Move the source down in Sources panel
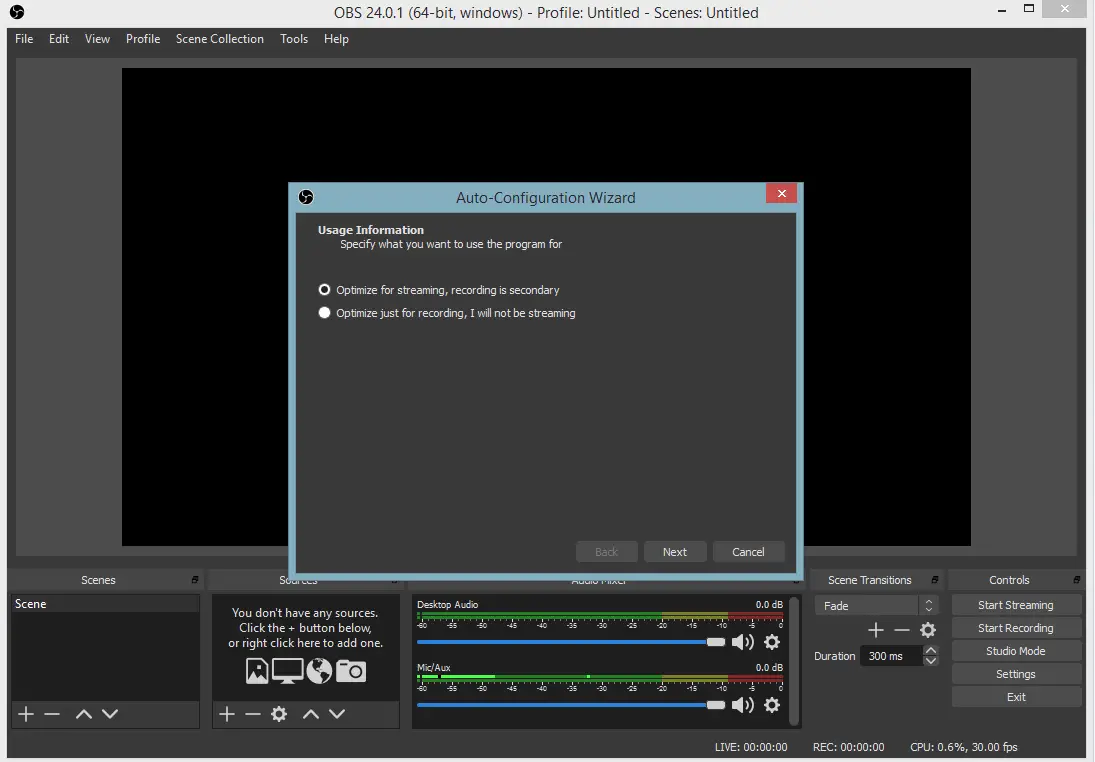 (x=337, y=714)
